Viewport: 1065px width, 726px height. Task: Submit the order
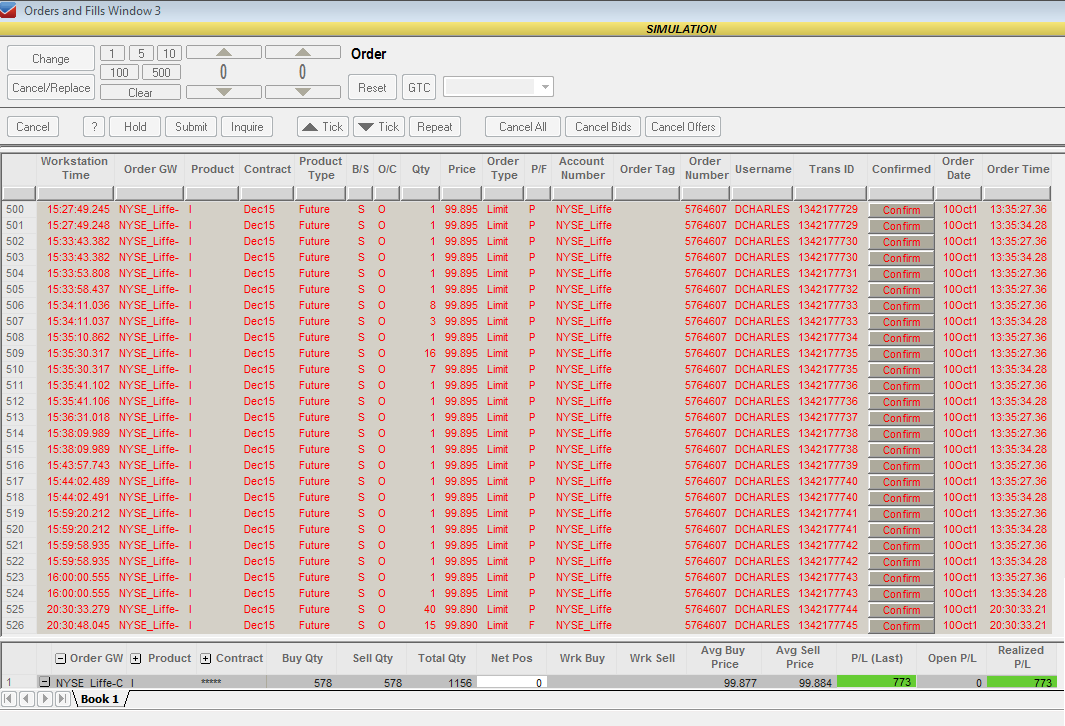click(191, 127)
